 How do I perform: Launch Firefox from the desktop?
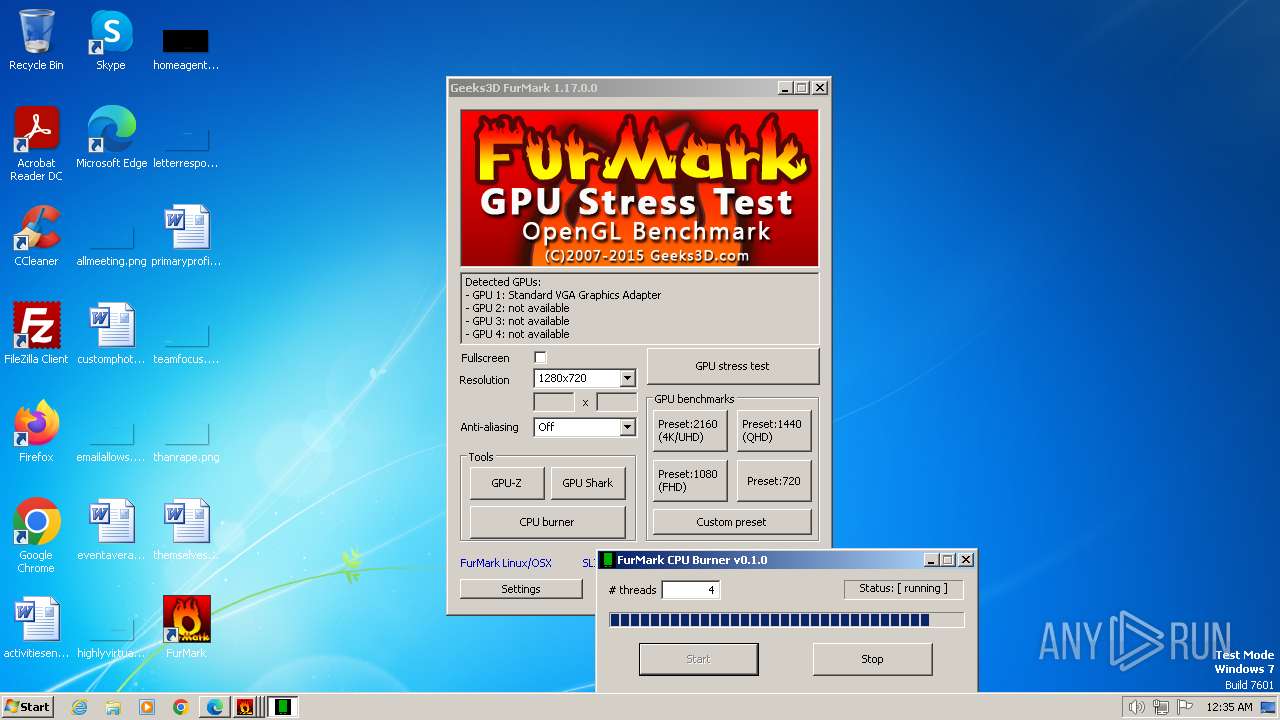[36, 432]
